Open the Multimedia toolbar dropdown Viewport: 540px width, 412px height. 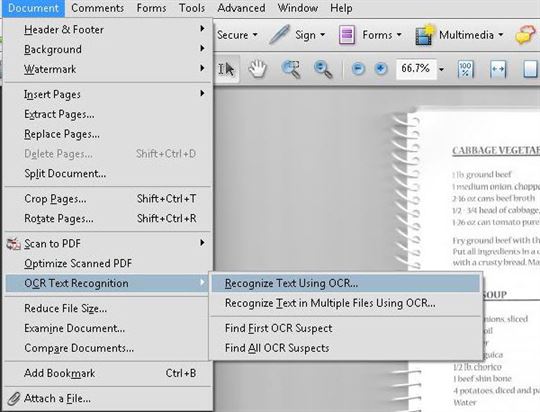click(459, 35)
